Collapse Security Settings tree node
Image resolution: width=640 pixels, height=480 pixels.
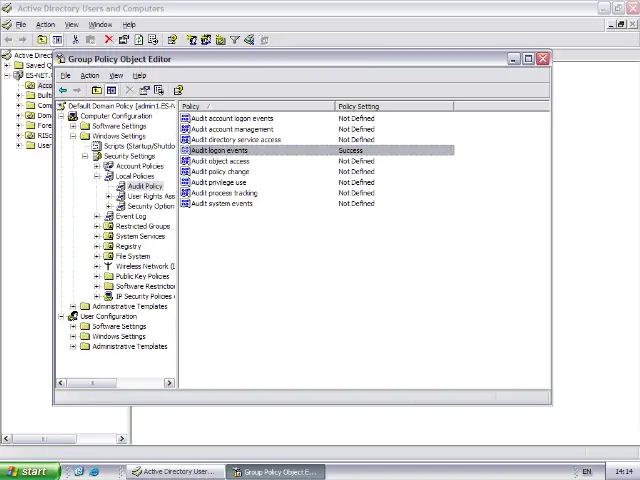85,156
